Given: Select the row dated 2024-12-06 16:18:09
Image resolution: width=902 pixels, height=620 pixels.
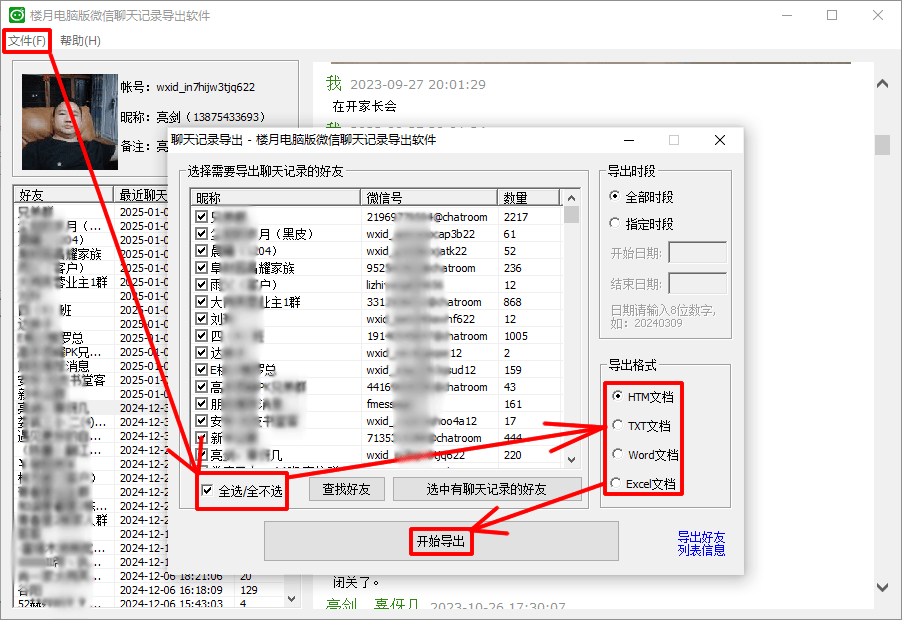Looking at the screenshot, I should (150, 590).
